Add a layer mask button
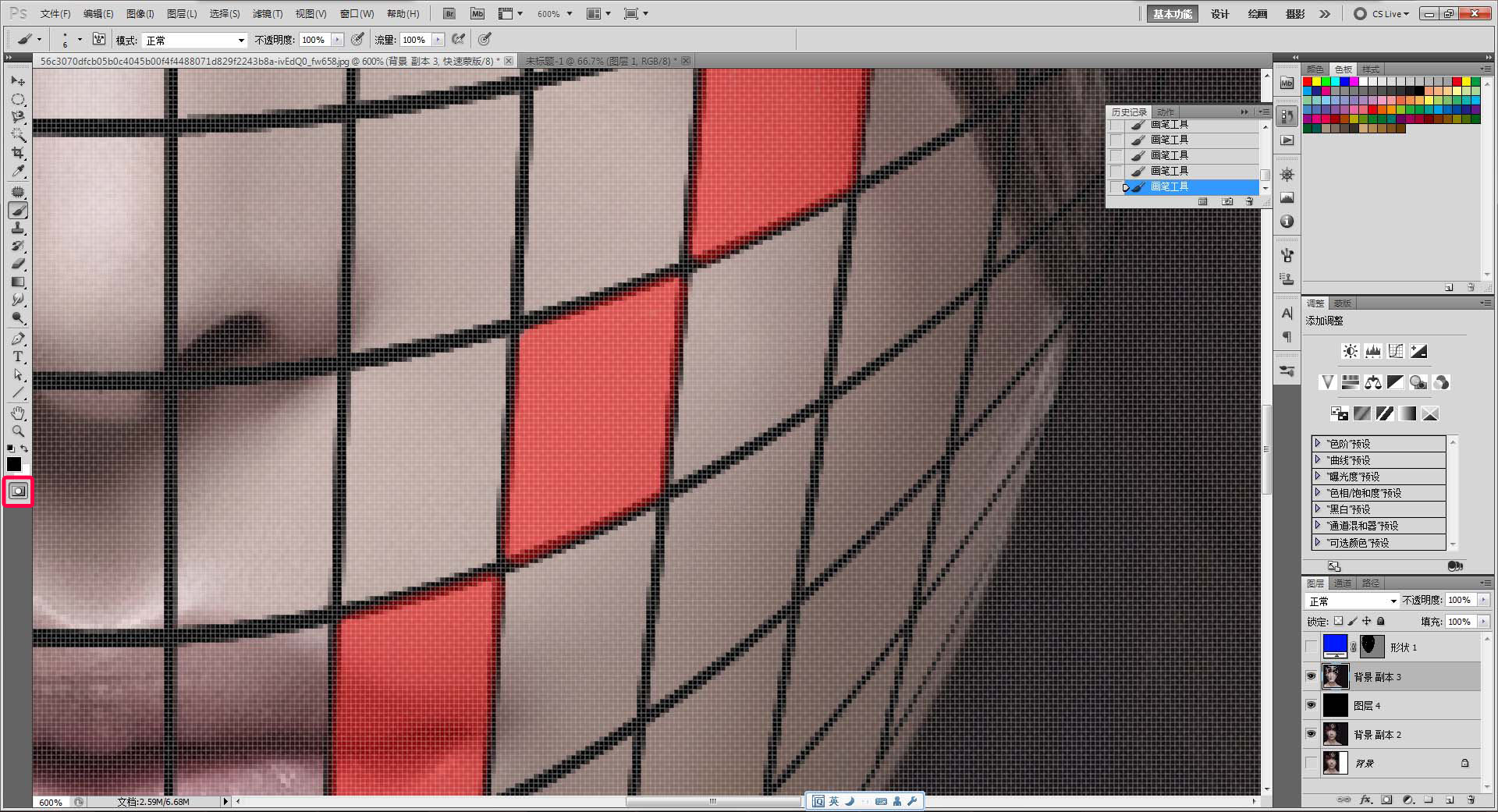1498x812 pixels. pyautogui.click(x=1386, y=800)
